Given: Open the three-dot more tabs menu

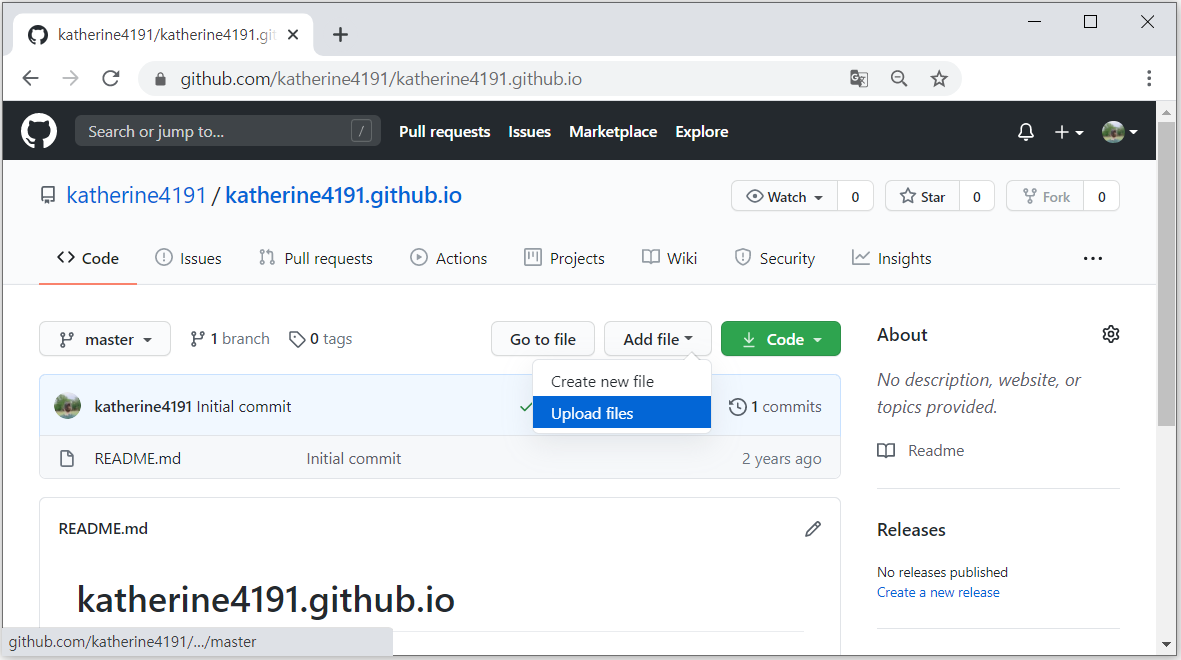Looking at the screenshot, I should [x=1093, y=258].
